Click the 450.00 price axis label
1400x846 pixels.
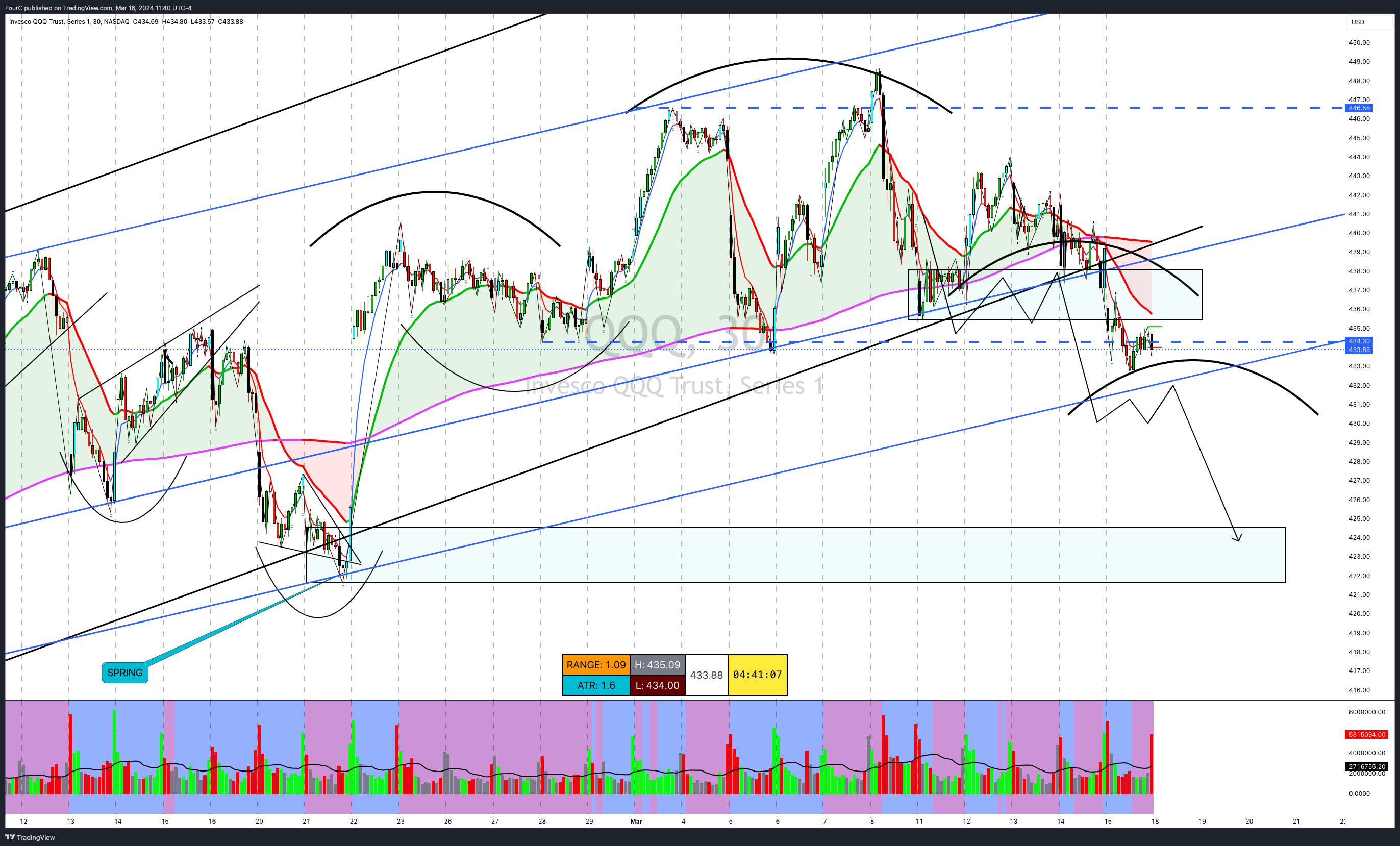[x=1359, y=43]
